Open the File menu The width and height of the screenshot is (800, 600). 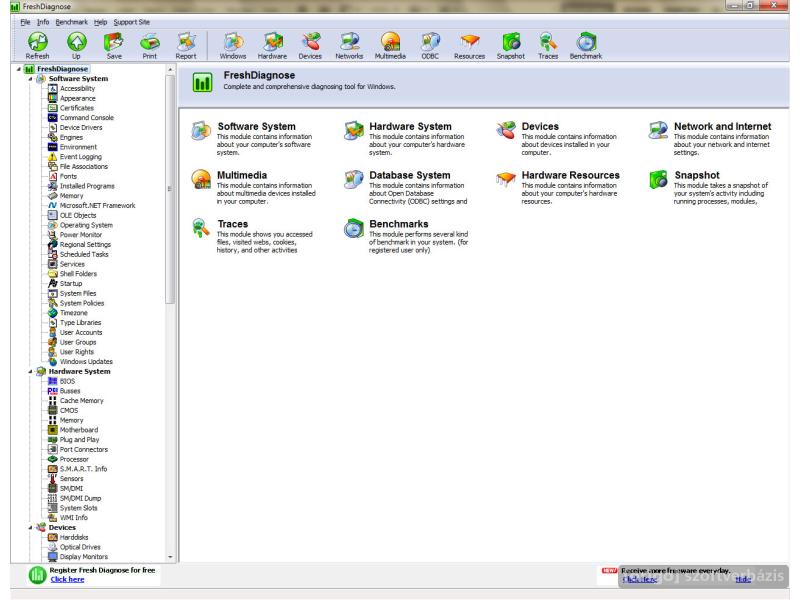pos(25,22)
